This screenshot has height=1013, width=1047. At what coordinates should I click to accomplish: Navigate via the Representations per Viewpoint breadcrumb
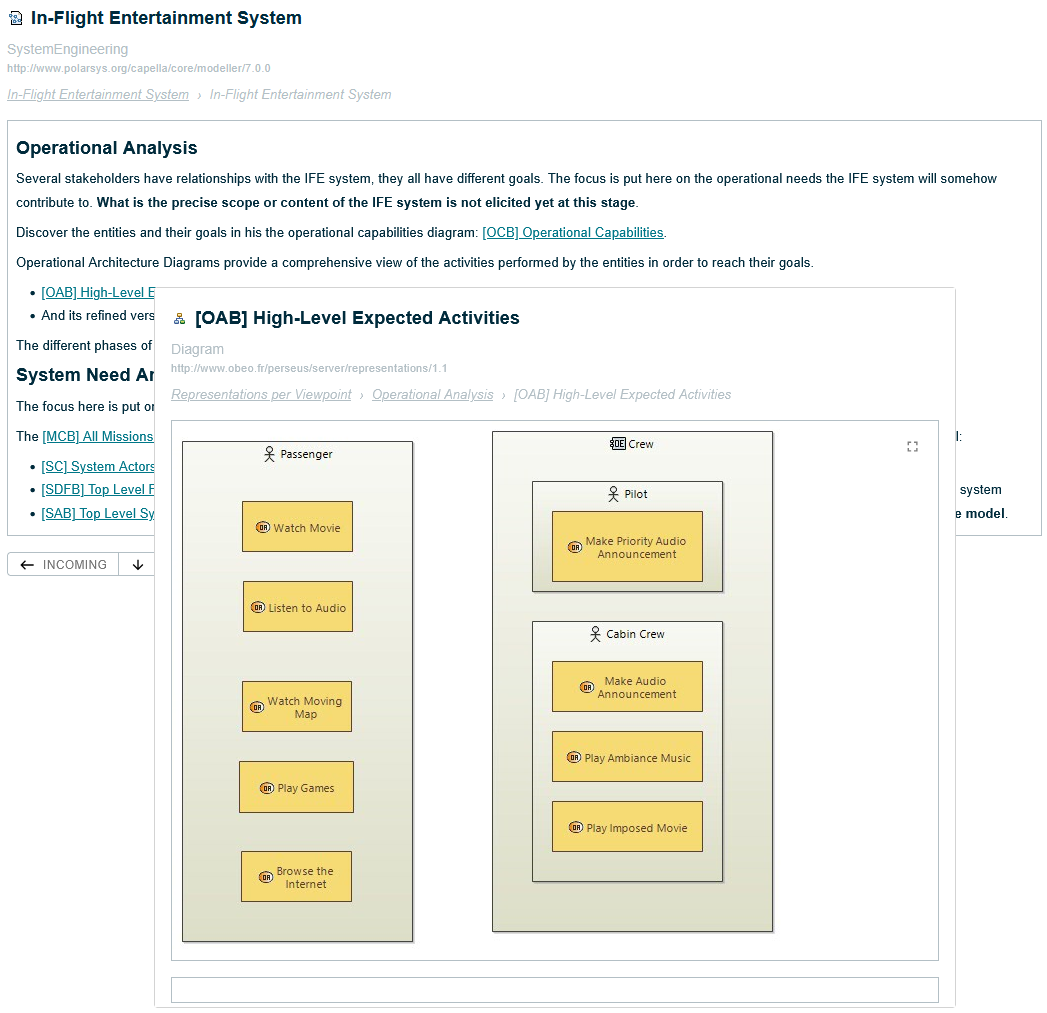click(x=261, y=394)
